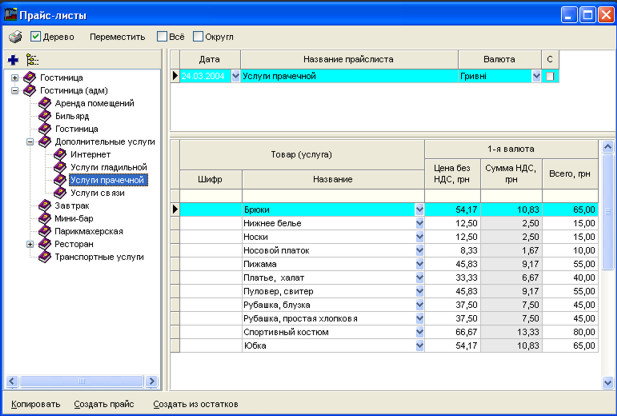
Task: Collapse the Дополнительные услуги tree node
Action: pos(30,142)
